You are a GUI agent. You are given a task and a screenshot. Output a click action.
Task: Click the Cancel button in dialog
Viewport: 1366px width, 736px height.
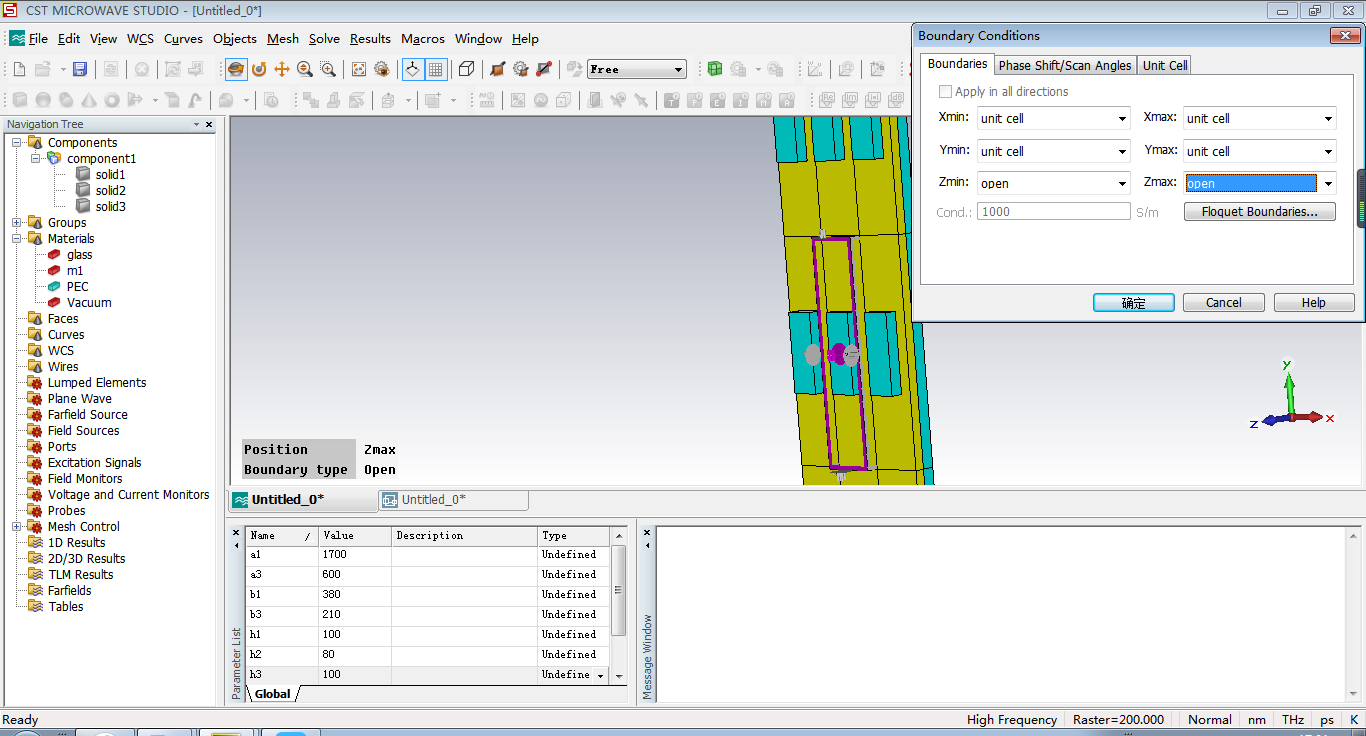pyautogui.click(x=1223, y=303)
